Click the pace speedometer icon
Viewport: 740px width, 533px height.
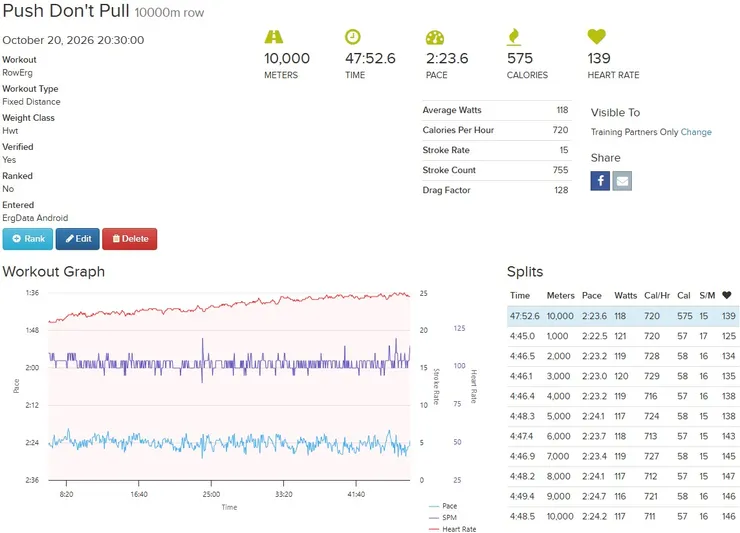435,38
